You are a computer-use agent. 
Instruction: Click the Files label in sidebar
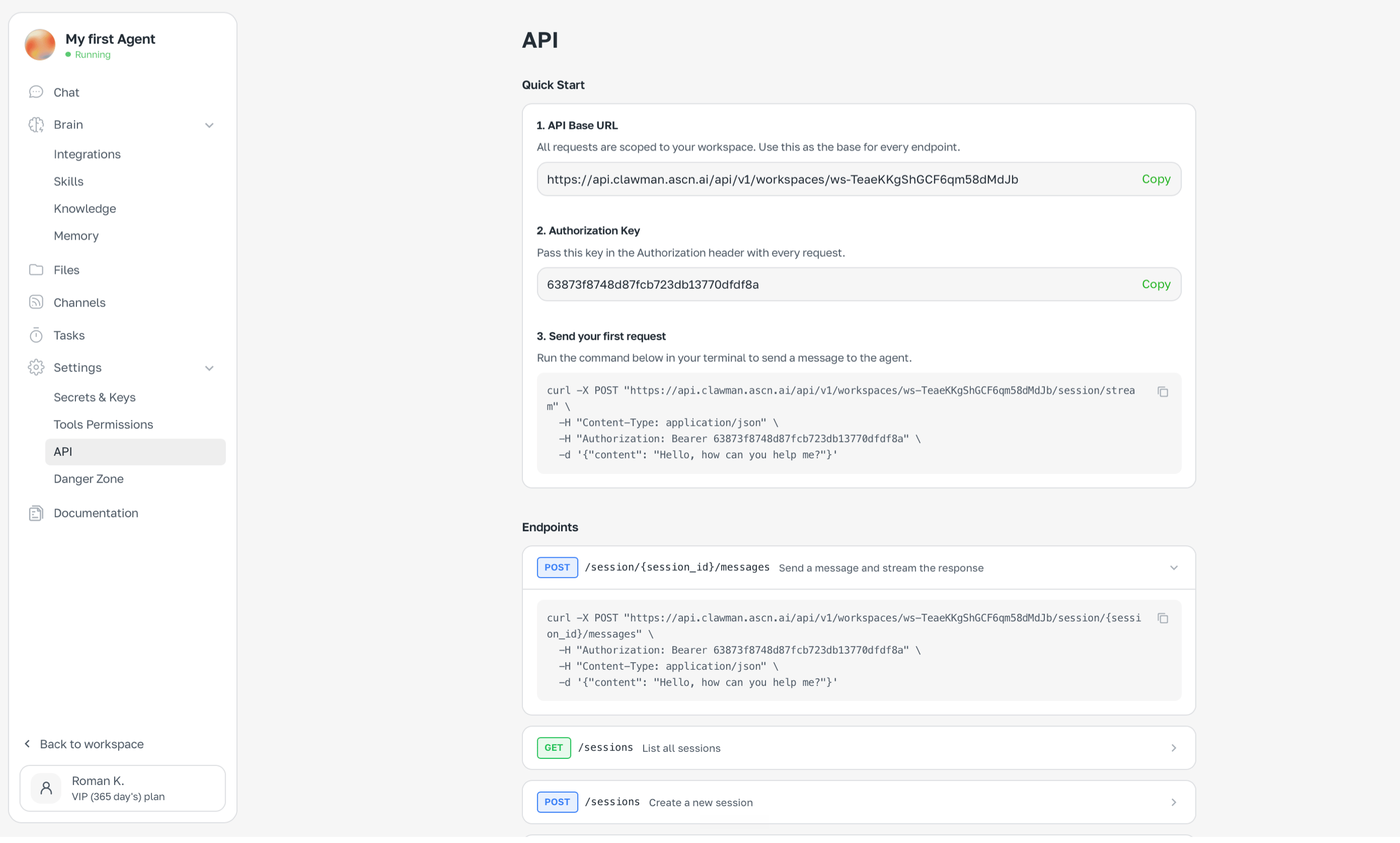[x=66, y=270]
